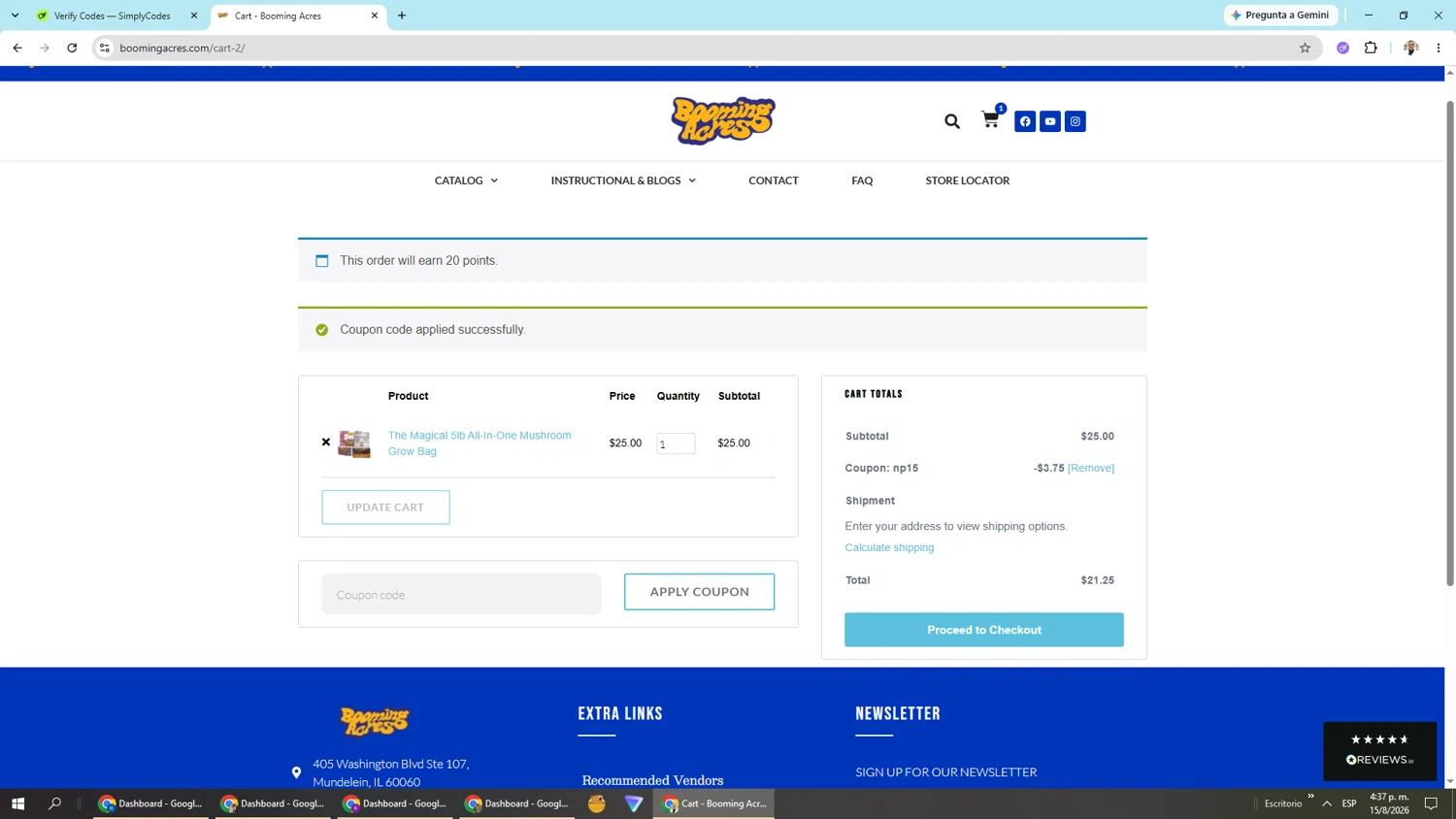Click the ESP language indicator in taskbar
The width and height of the screenshot is (1456, 819).
click(x=1349, y=803)
